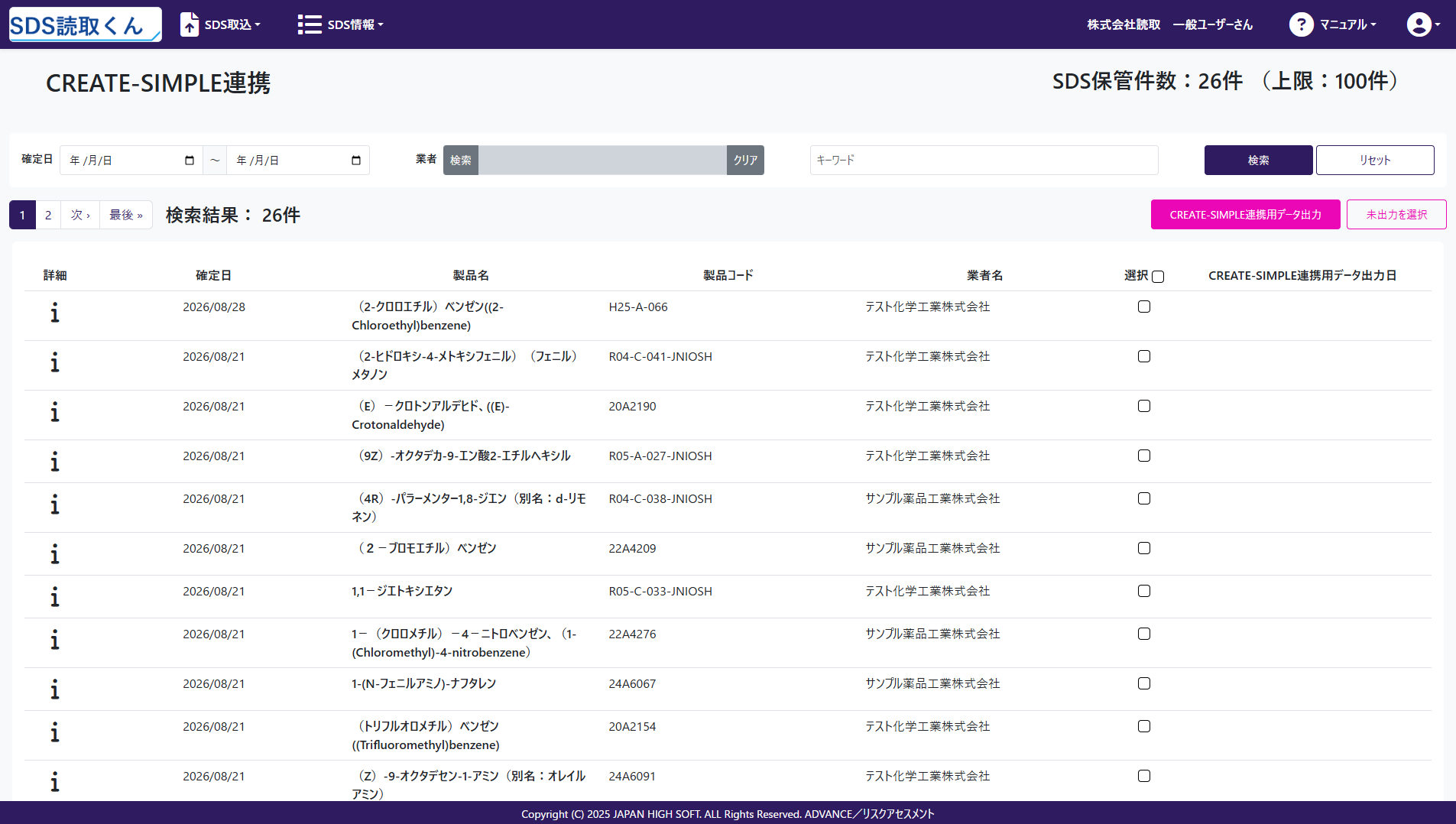Click the 製品コード column header
Viewport: 1456px width, 824px height.
coord(728,275)
